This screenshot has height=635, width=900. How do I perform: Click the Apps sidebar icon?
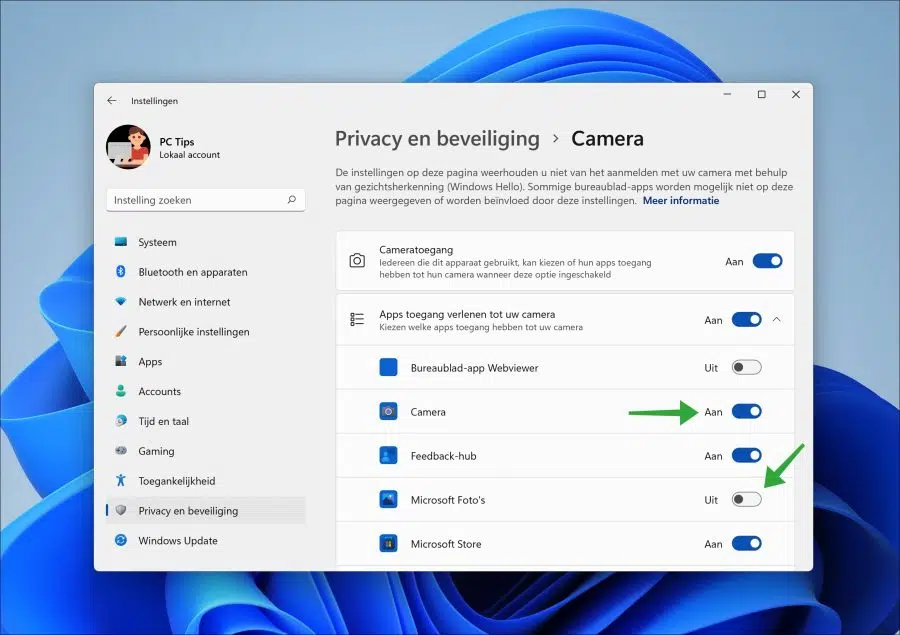point(121,361)
